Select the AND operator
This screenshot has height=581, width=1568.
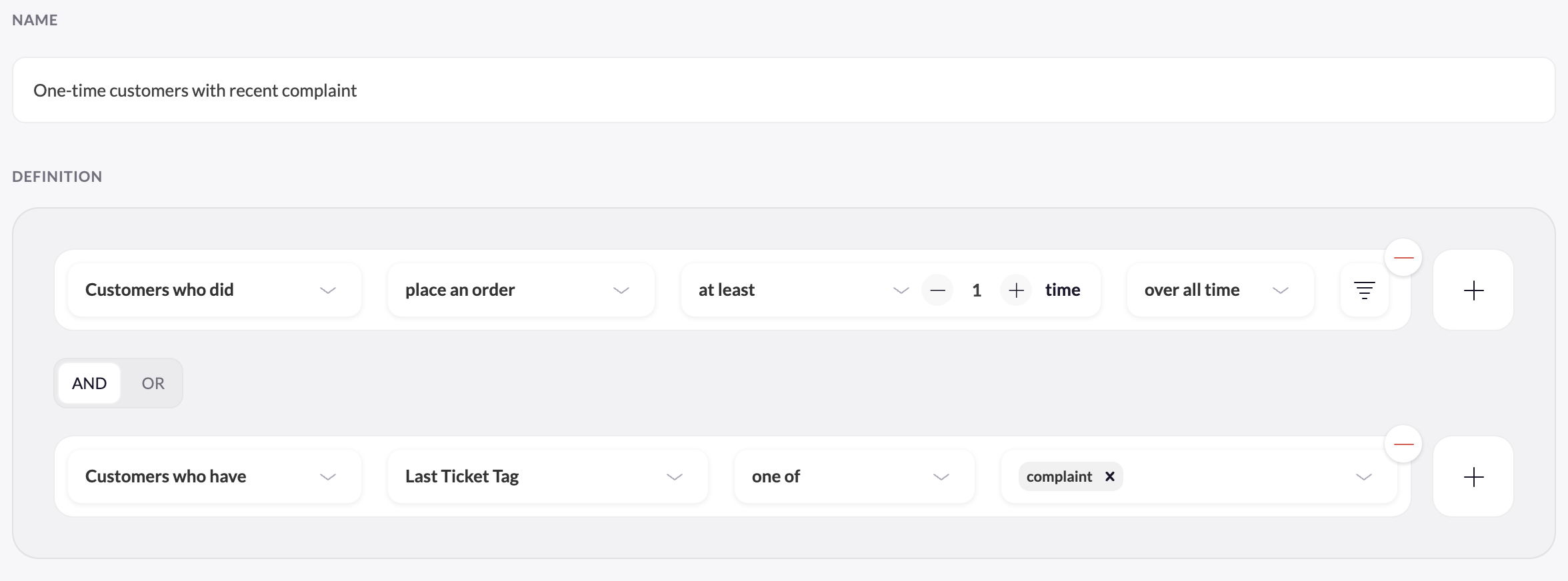[89, 383]
